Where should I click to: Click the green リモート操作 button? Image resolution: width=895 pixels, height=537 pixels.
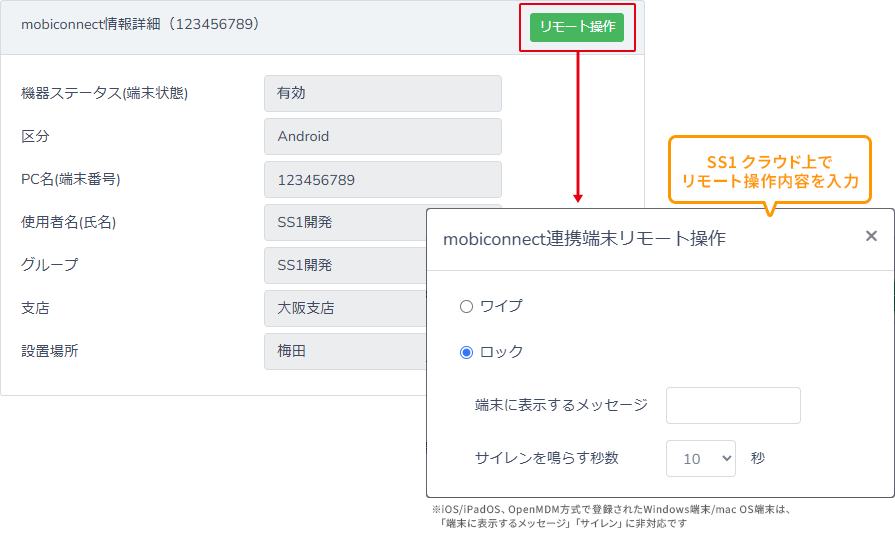coord(576,27)
